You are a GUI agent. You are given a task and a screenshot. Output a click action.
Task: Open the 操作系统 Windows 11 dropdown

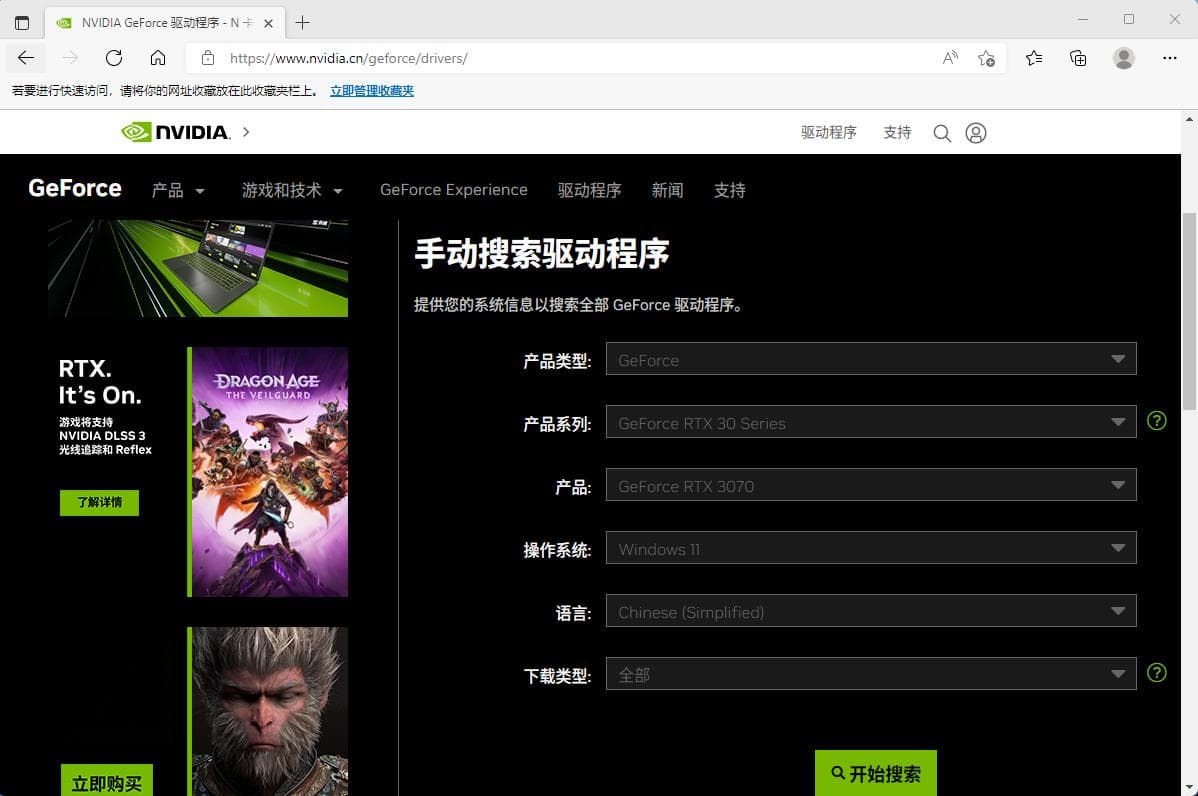[x=871, y=548]
